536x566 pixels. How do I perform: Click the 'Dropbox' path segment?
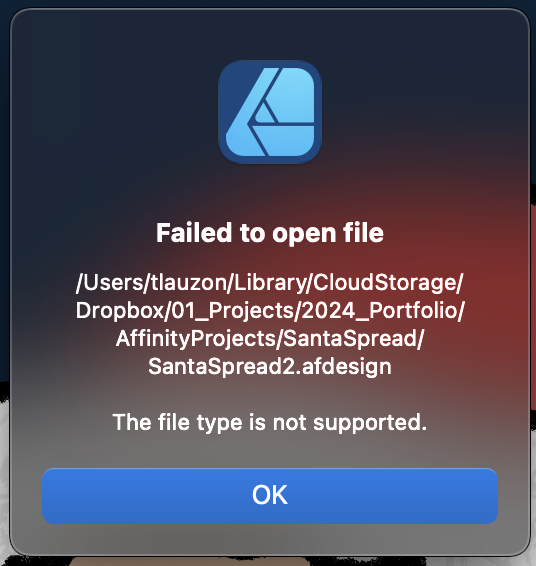119,310
